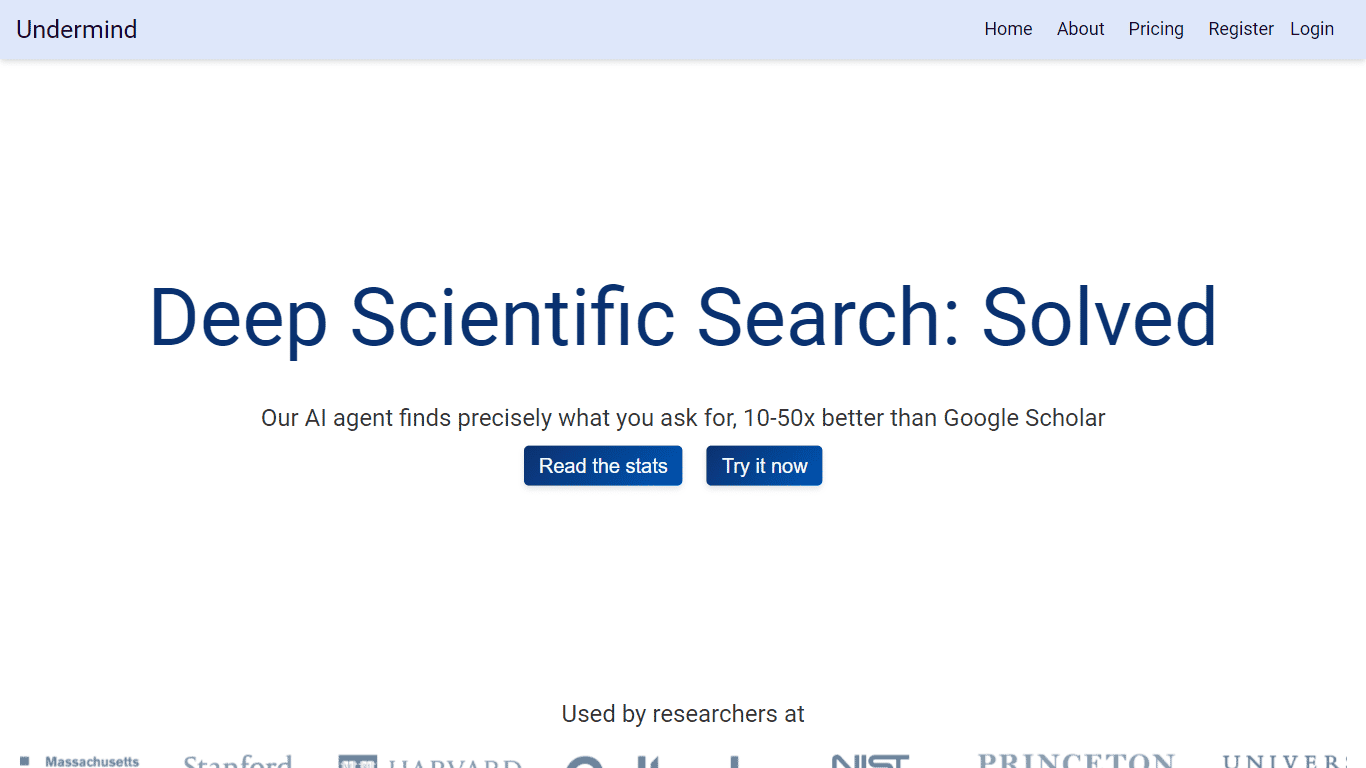Click the Undermind brand name
Viewport: 1366px width, 768px height.
77,29
